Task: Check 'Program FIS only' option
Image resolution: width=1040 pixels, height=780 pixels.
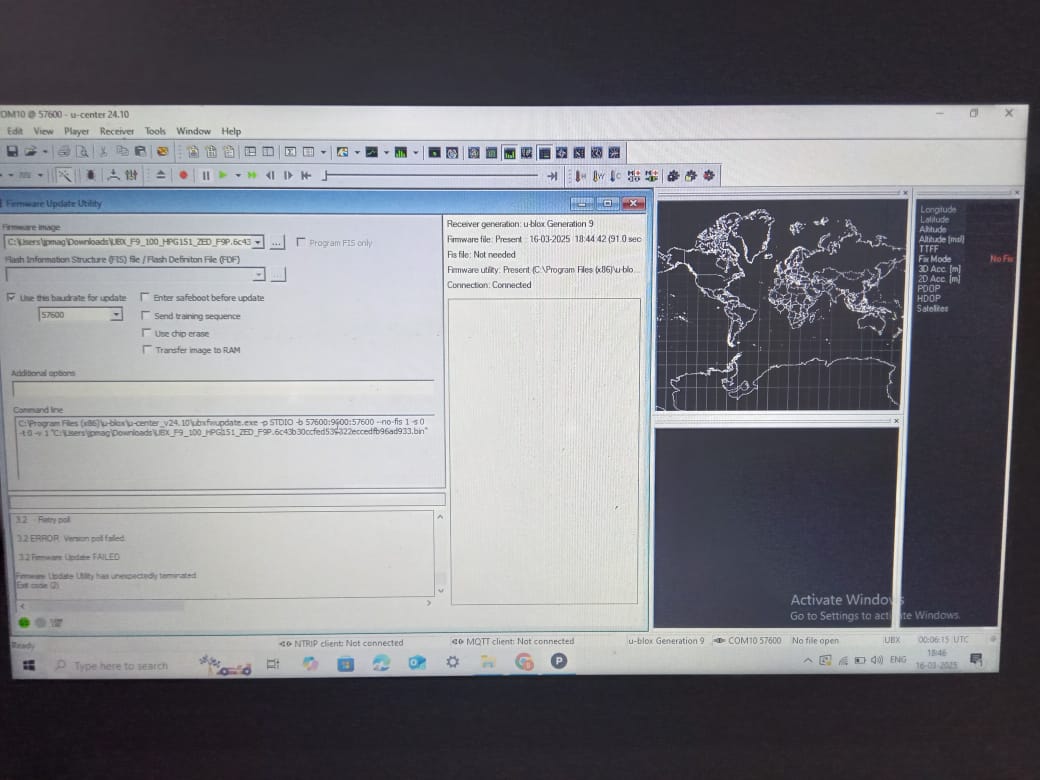Action: click(x=300, y=242)
